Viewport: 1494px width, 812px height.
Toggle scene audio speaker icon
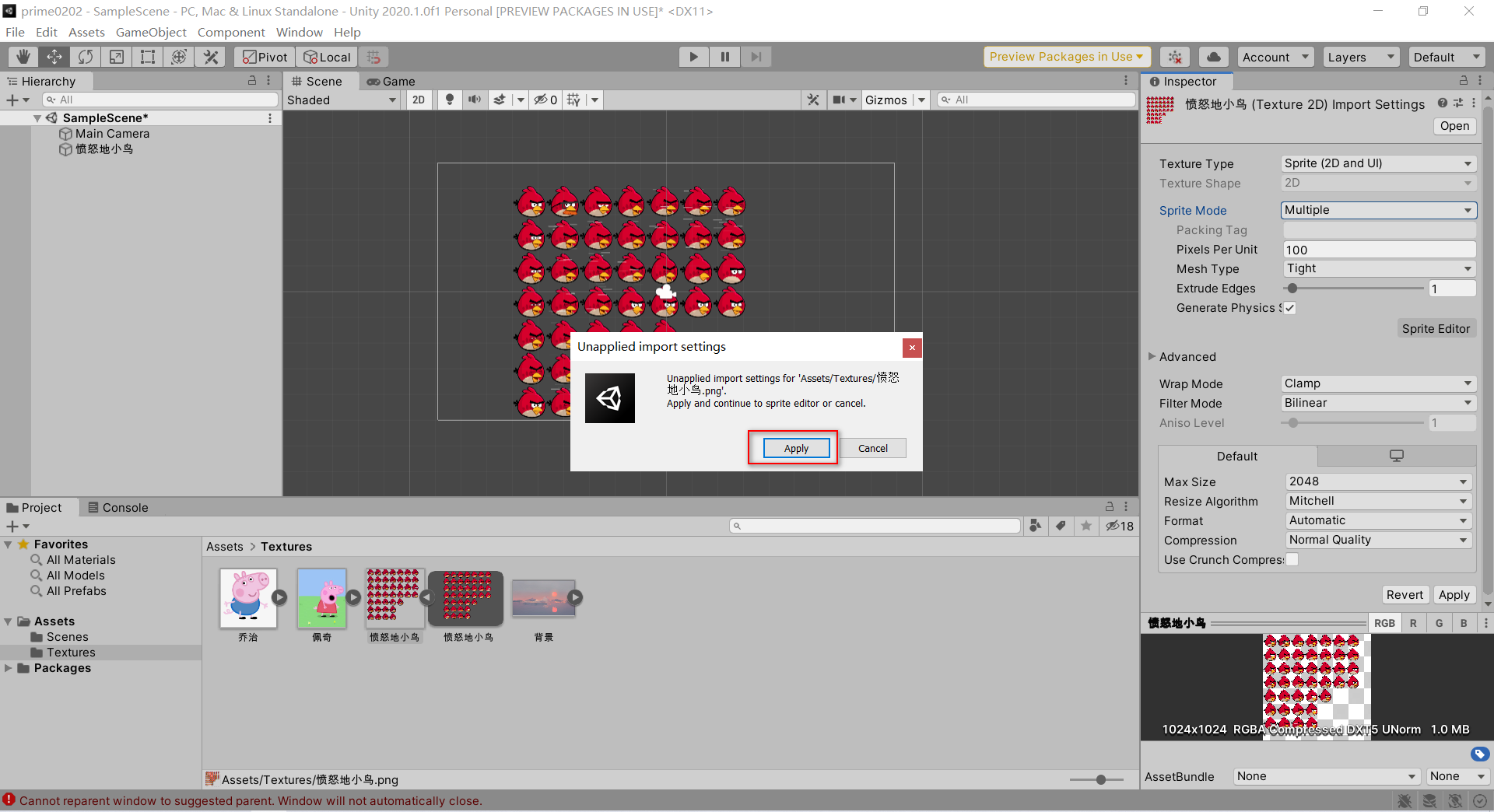coord(474,100)
